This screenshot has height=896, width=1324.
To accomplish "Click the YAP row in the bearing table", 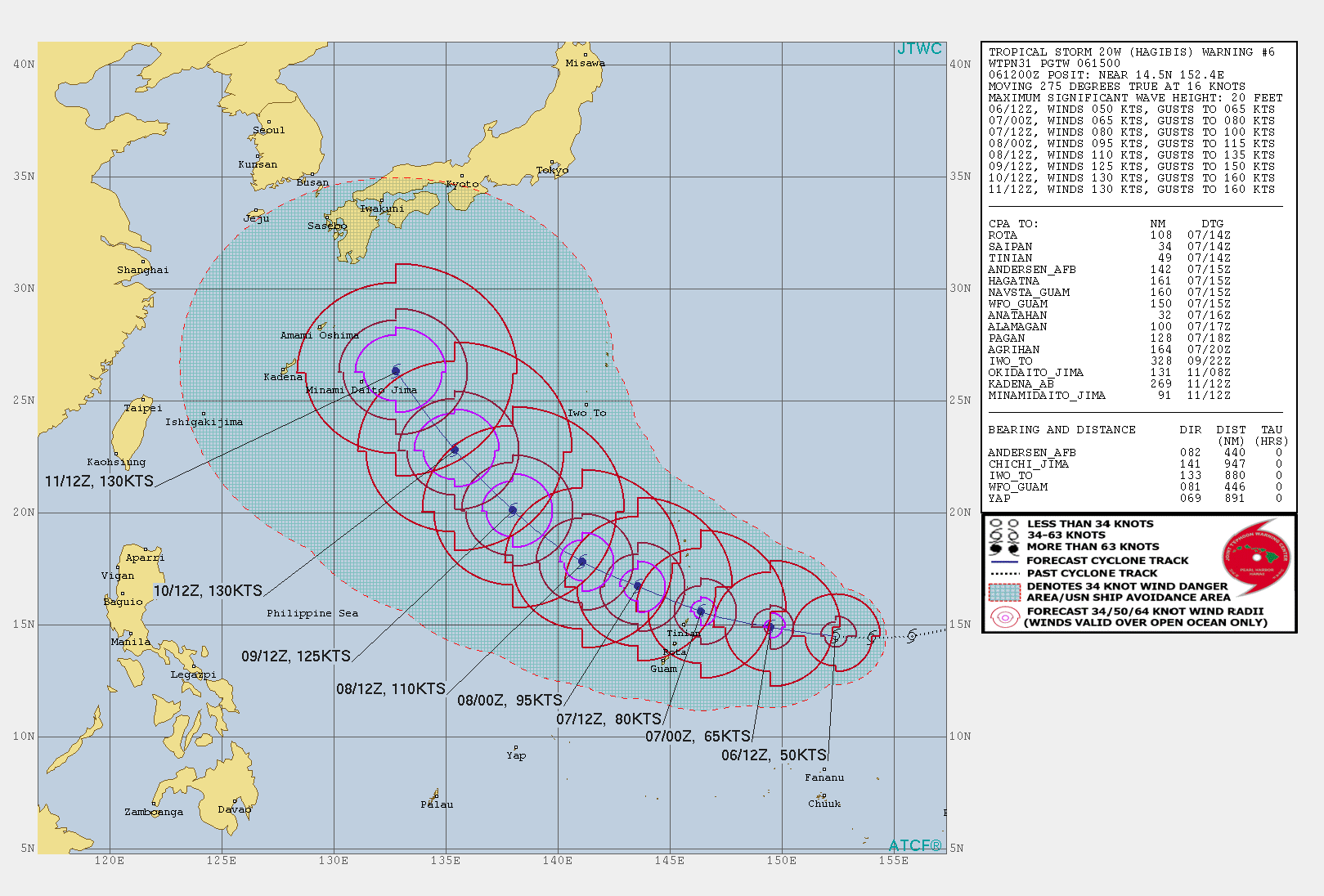I will click(x=1135, y=498).
